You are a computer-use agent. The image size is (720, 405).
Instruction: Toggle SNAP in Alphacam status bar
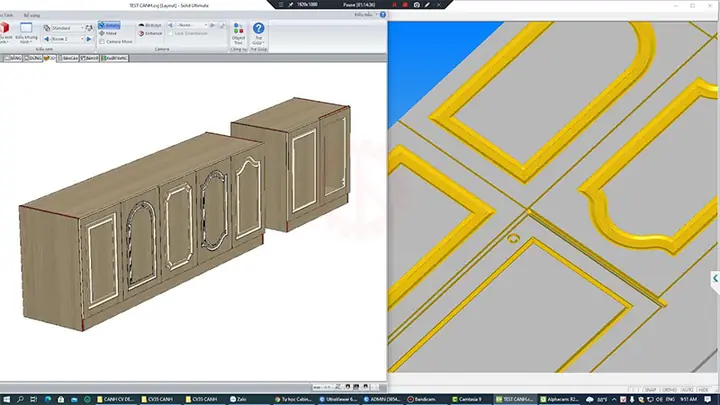tap(650, 390)
